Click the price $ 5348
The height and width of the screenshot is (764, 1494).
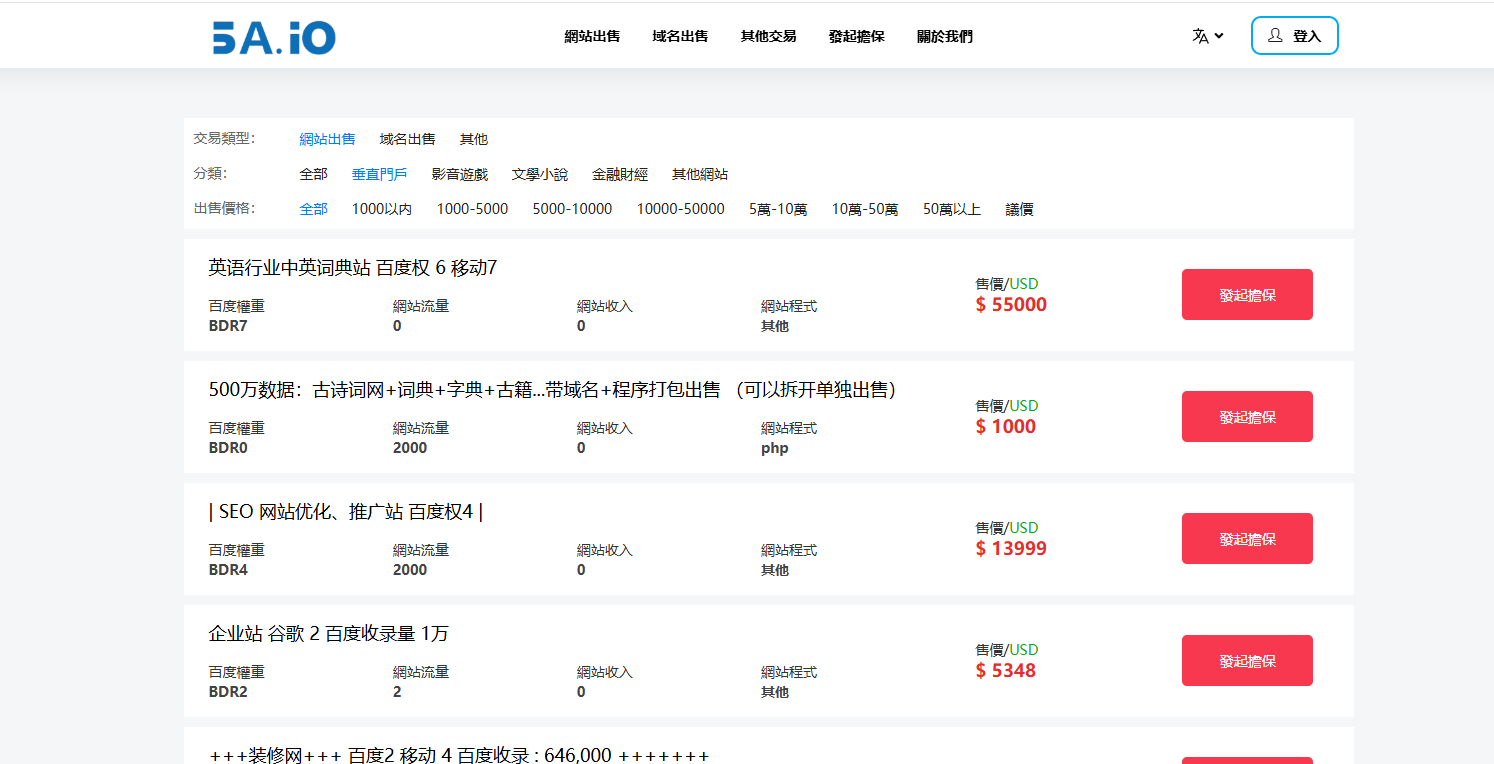(1006, 671)
